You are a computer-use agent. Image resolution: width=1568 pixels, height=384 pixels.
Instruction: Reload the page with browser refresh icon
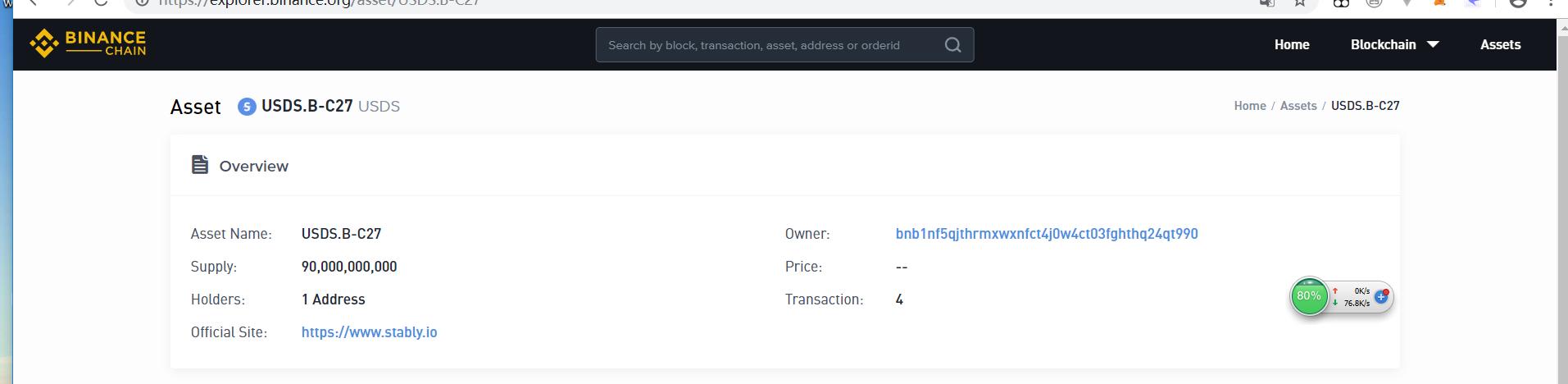tap(101, 2)
